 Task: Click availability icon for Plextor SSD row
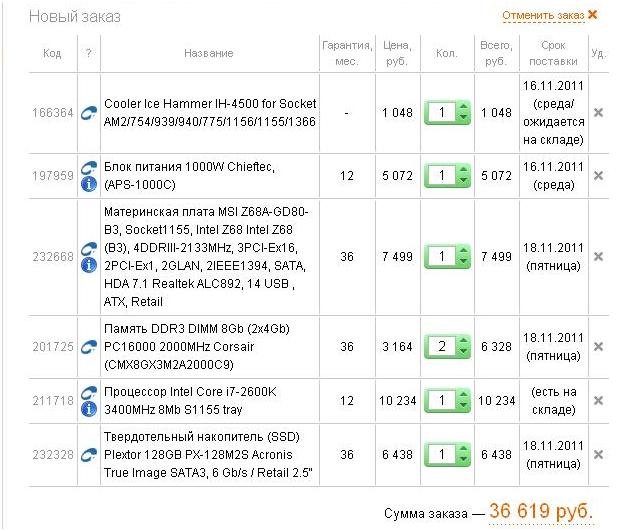click(x=88, y=453)
